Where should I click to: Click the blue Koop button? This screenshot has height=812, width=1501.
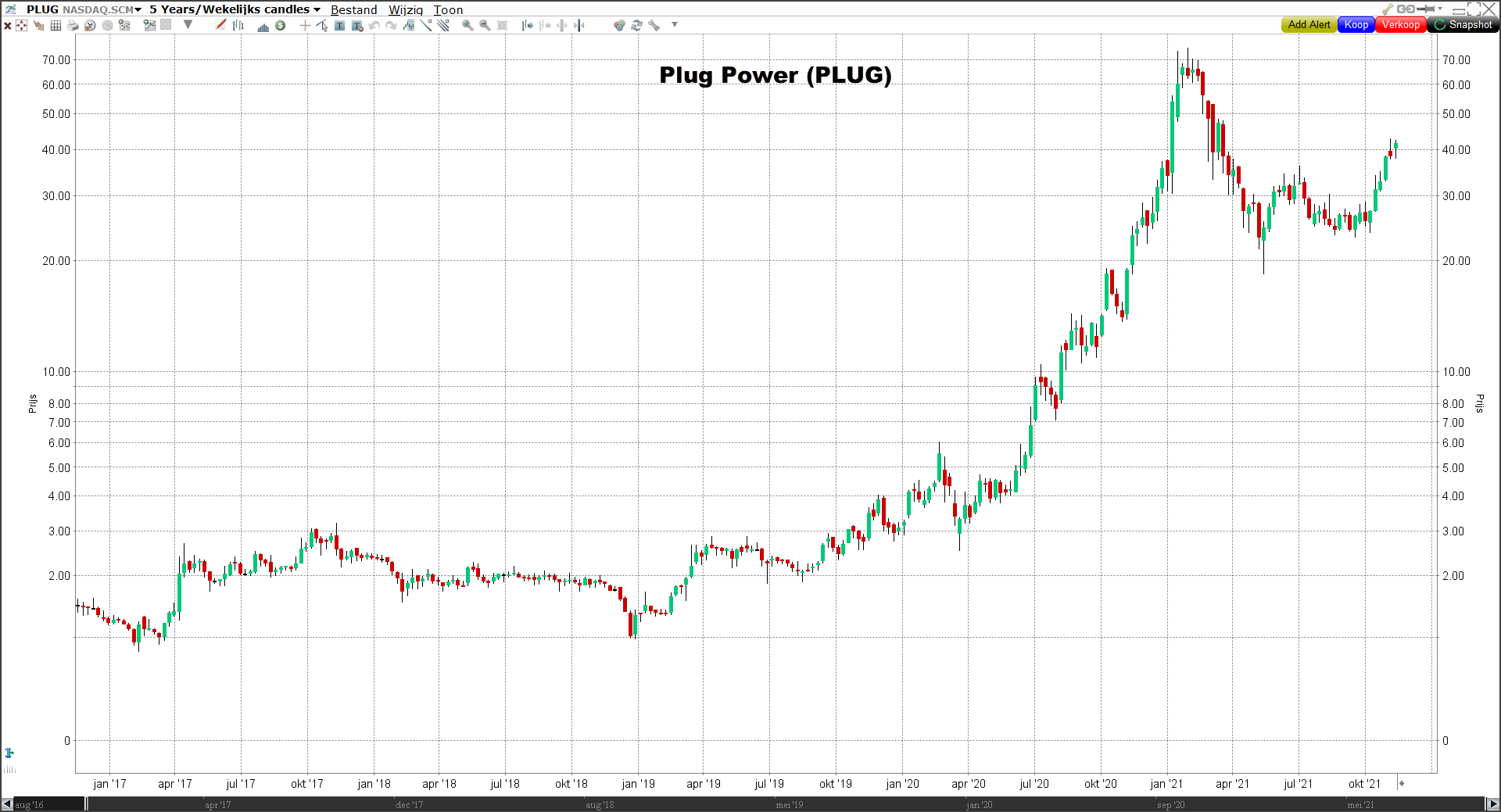(1356, 25)
